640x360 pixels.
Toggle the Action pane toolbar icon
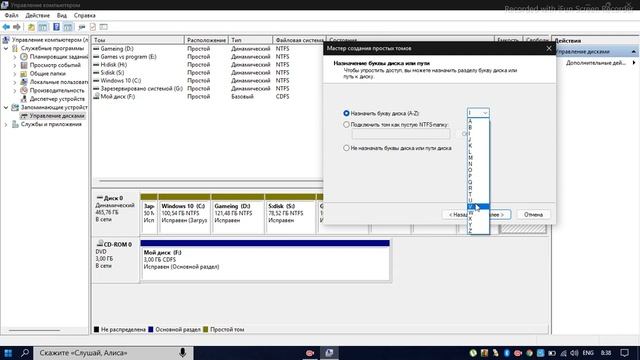[x=68, y=27]
